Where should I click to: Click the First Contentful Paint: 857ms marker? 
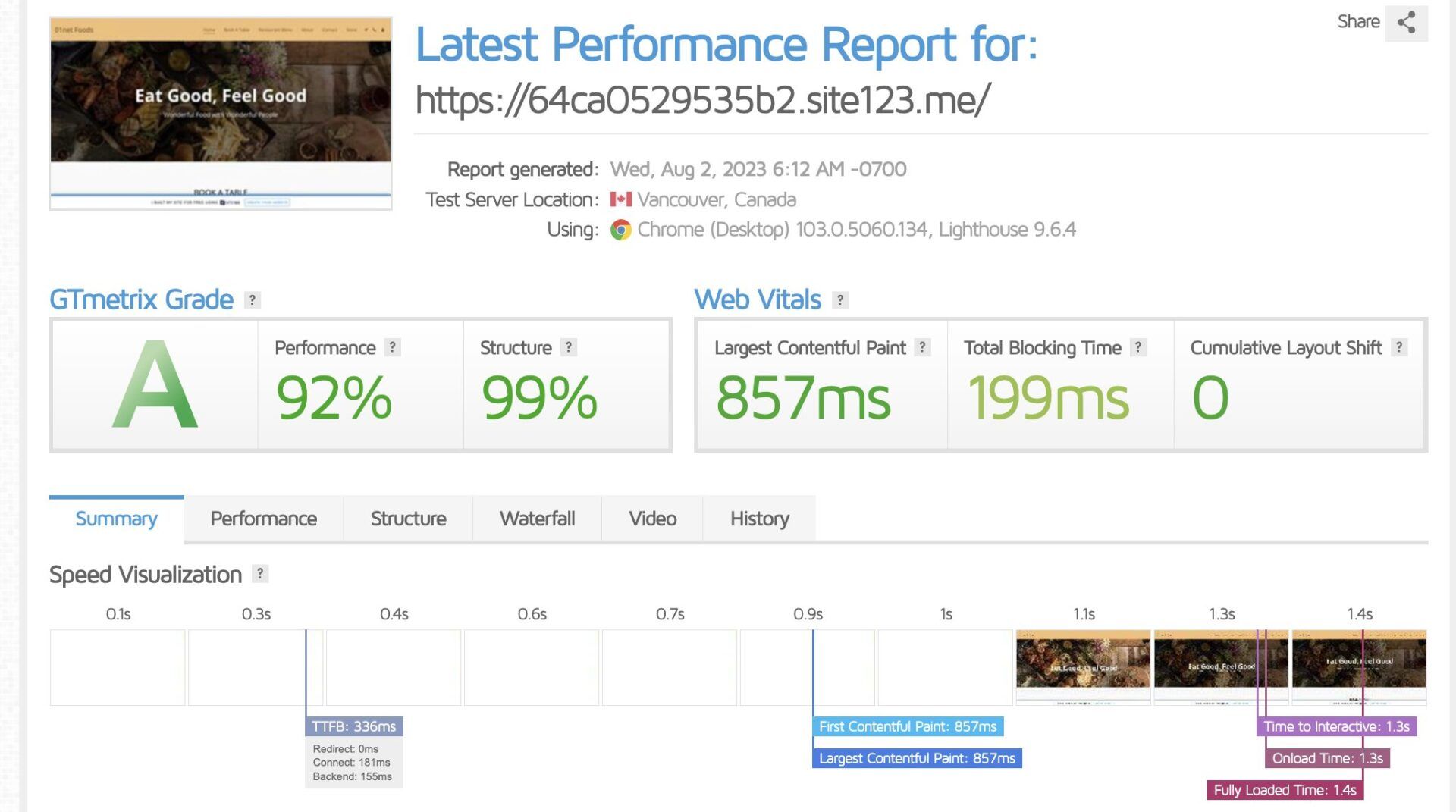pos(908,726)
